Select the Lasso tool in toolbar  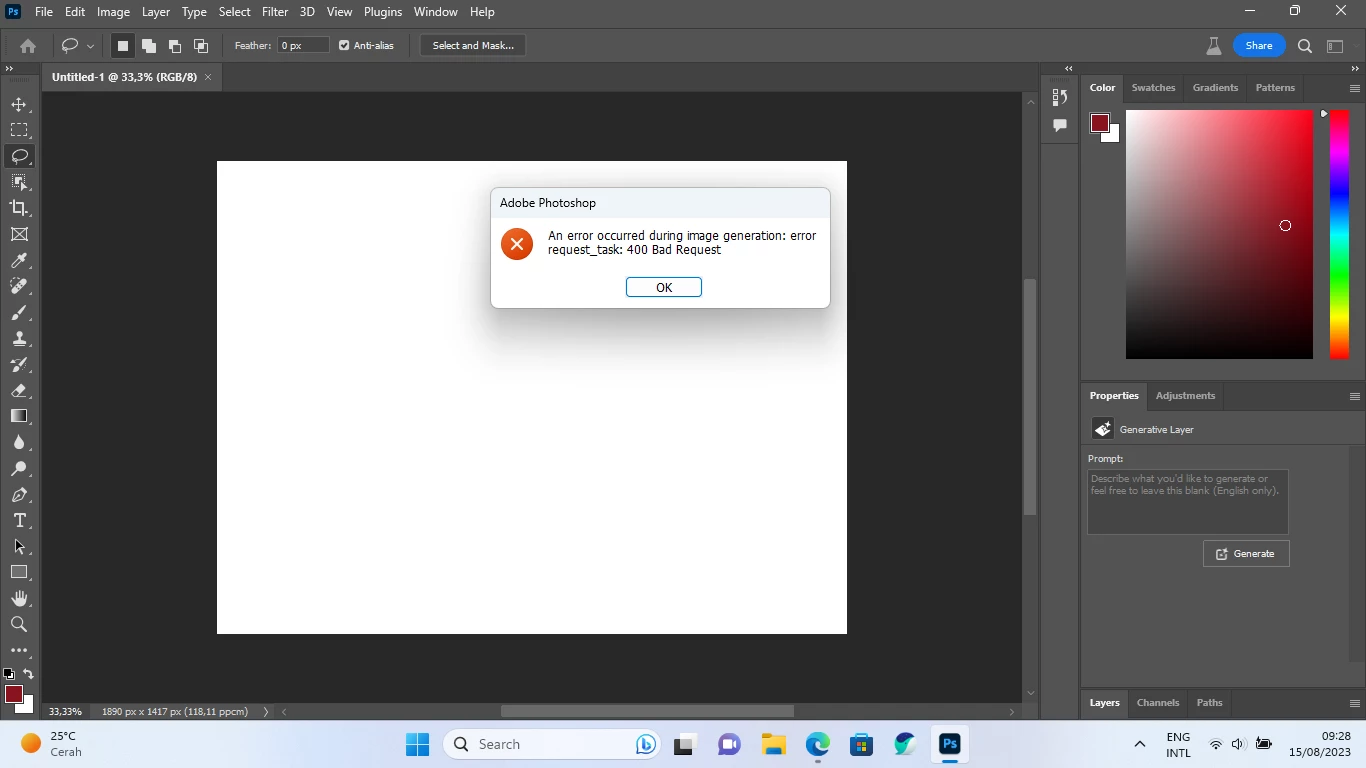(19, 156)
